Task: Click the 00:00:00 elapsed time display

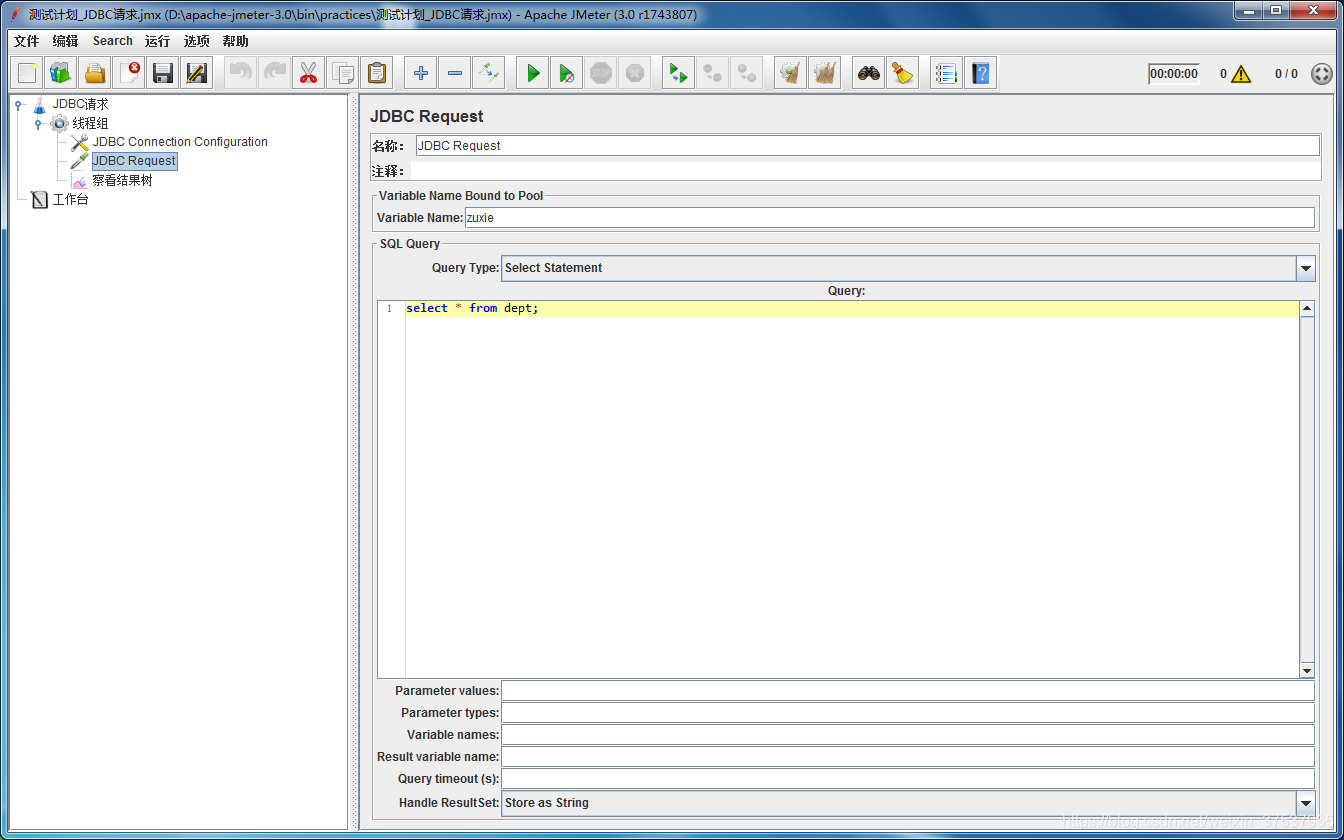Action: click(x=1174, y=74)
